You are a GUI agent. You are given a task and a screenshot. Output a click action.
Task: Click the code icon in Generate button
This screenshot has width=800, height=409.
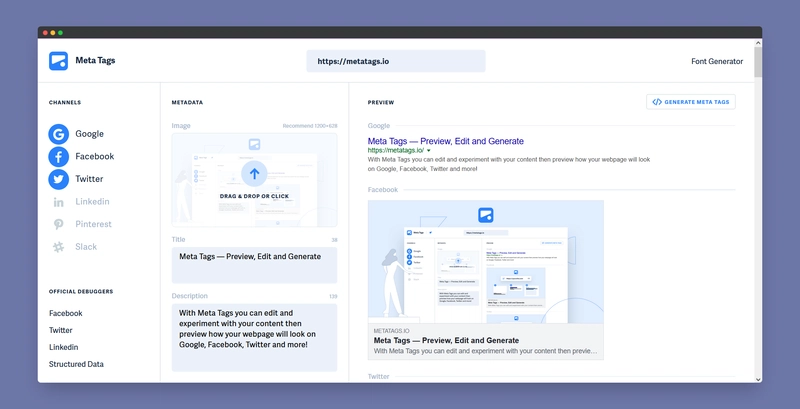(657, 102)
